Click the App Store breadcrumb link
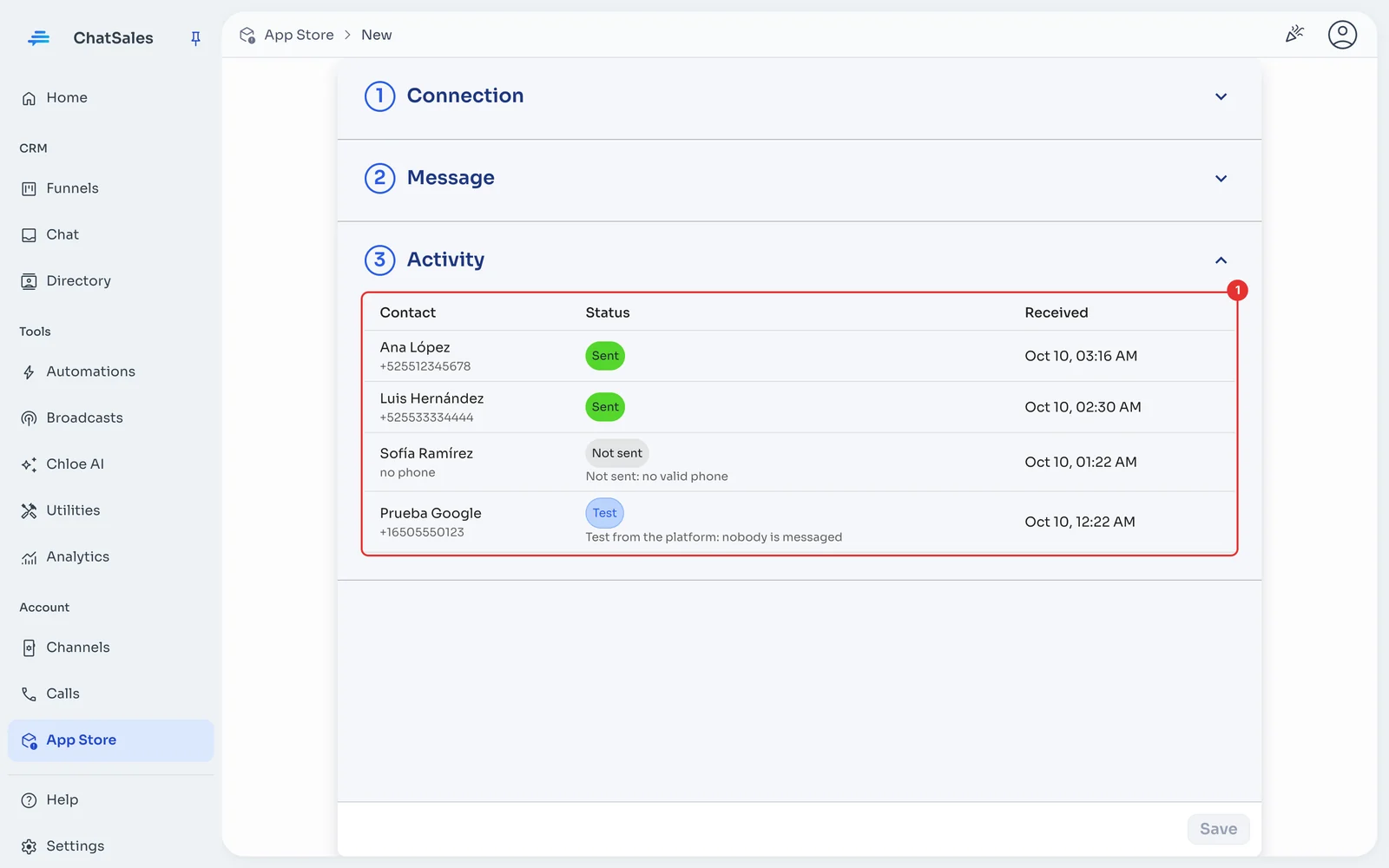Viewport: 1389px width, 868px height. coord(299,35)
